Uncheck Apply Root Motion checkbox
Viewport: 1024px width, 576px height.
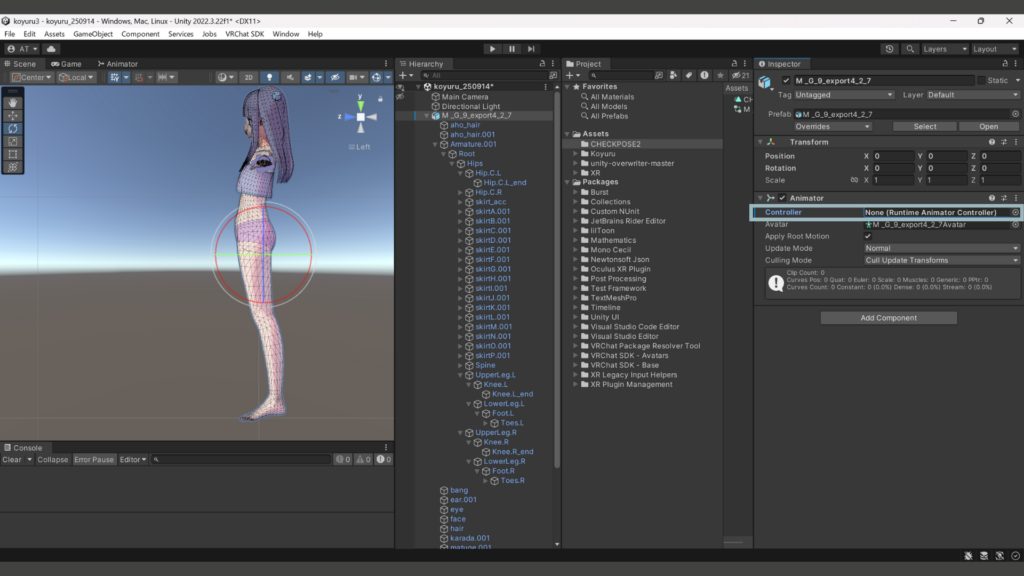(x=868, y=236)
